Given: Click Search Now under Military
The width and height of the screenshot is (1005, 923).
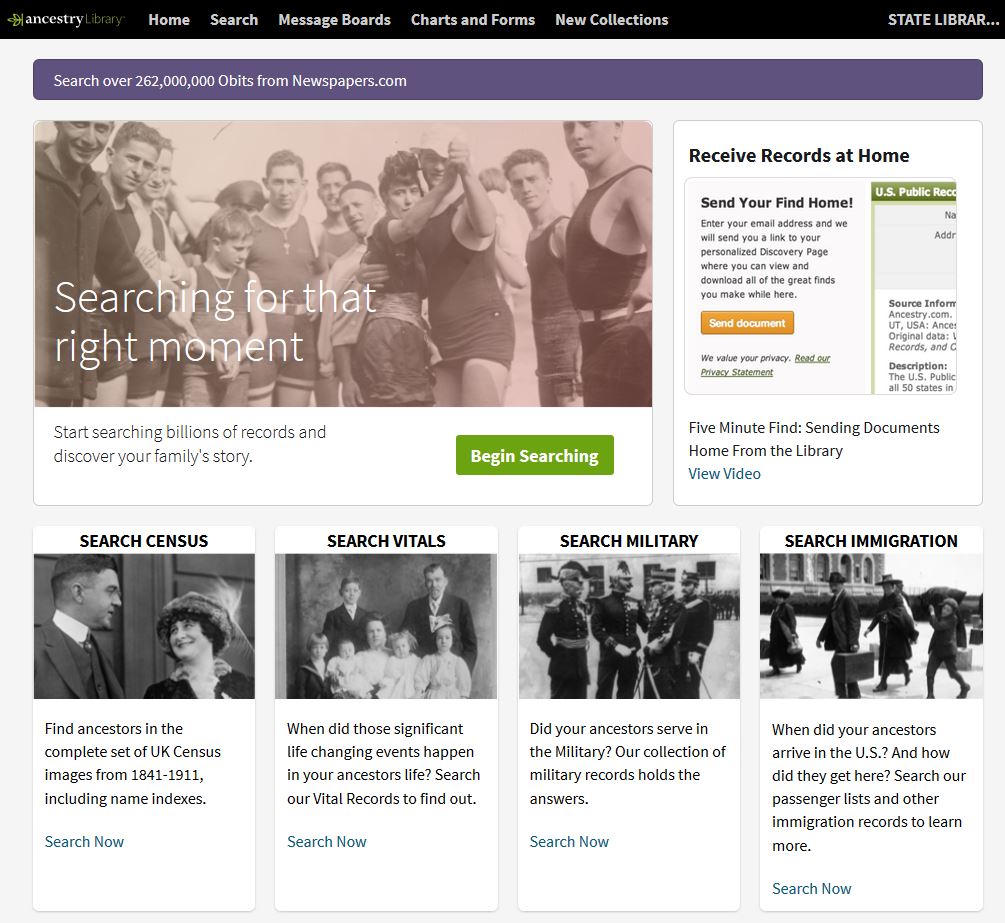Looking at the screenshot, I should point(569,842).
